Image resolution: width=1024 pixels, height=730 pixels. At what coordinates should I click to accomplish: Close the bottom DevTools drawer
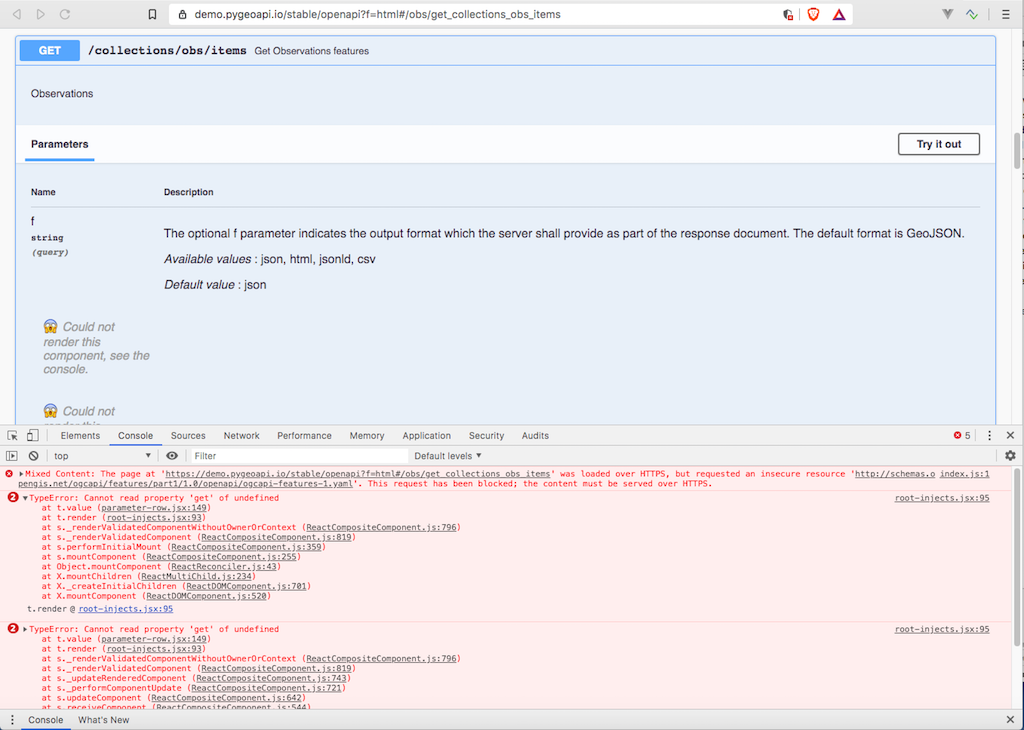point(1010,720)
